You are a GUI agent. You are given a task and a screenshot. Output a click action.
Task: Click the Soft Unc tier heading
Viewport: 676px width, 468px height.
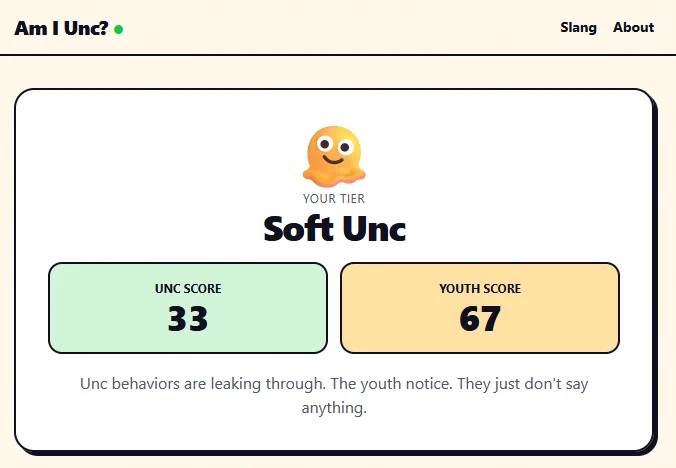(335, 228)
